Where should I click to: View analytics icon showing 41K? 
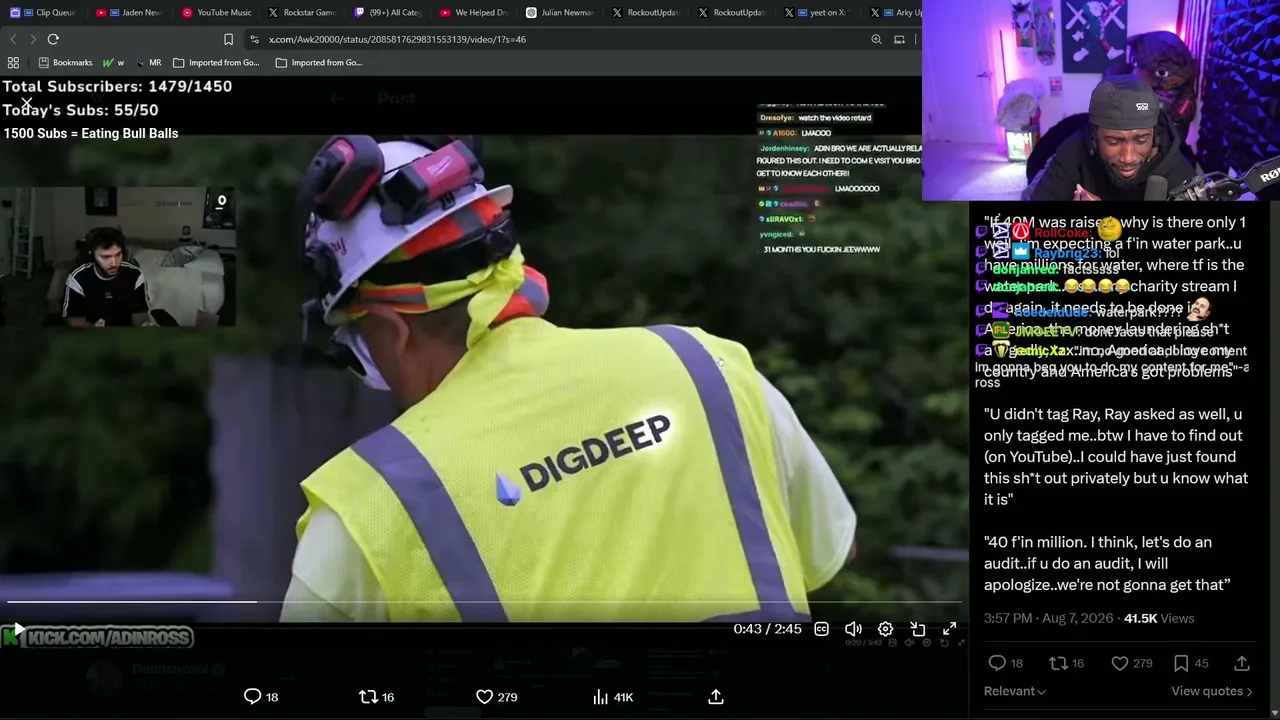612,697
